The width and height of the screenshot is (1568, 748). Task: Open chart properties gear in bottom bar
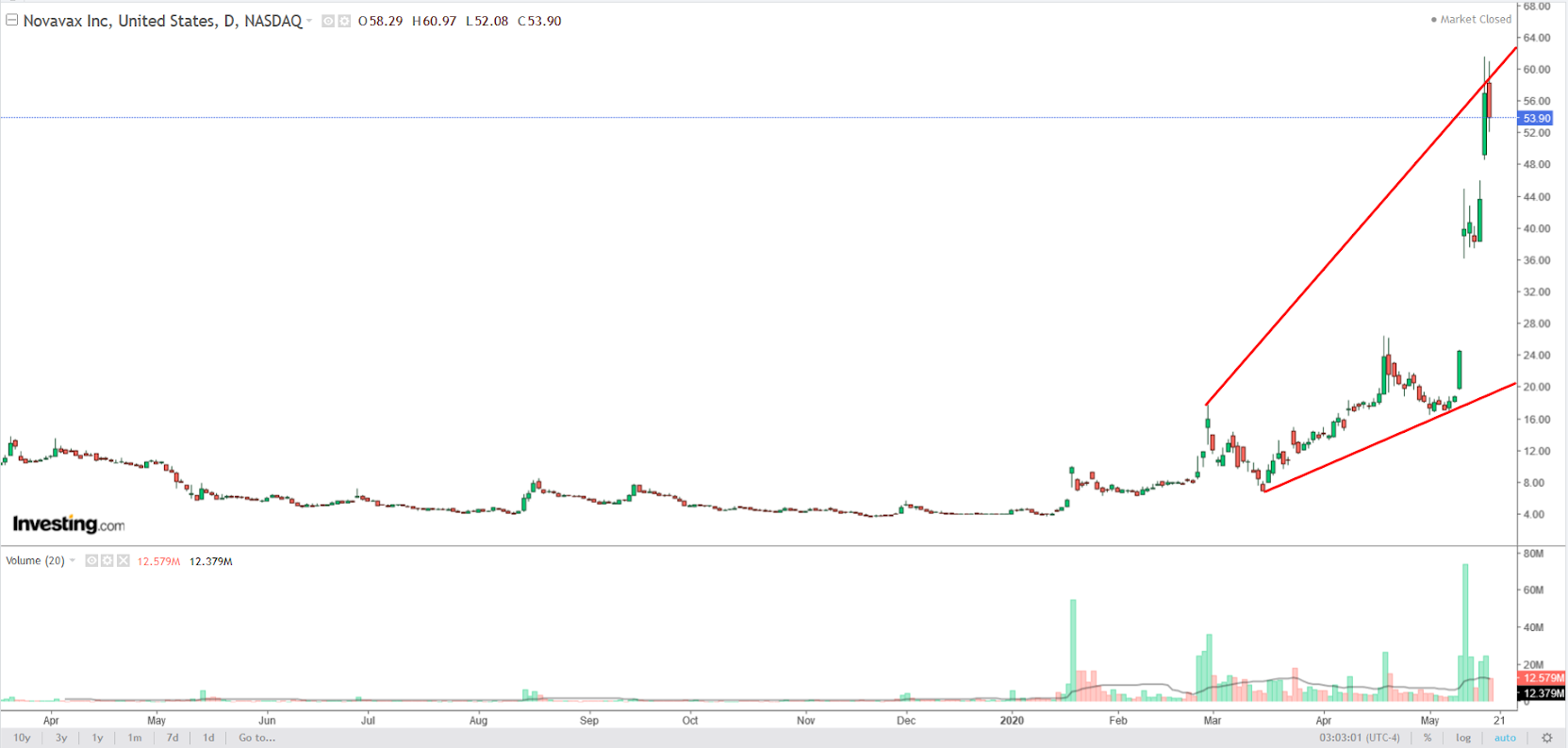tap(1546, 738)
